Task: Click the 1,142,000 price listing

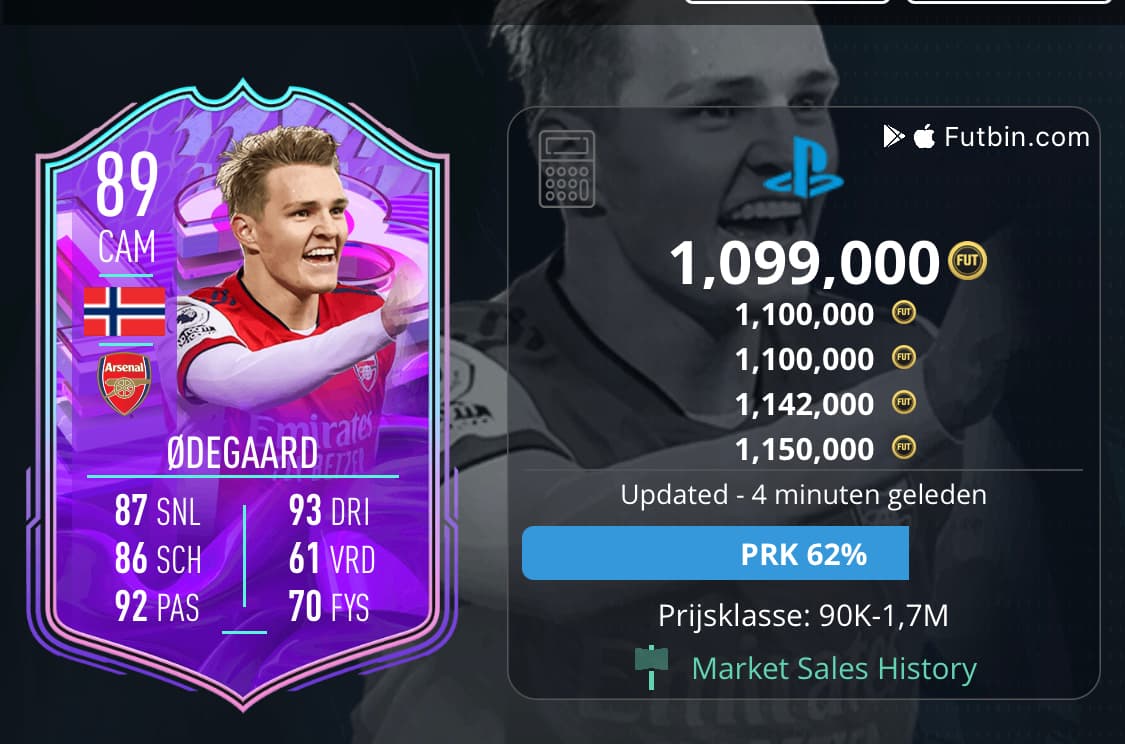Action: coord(804,404)
